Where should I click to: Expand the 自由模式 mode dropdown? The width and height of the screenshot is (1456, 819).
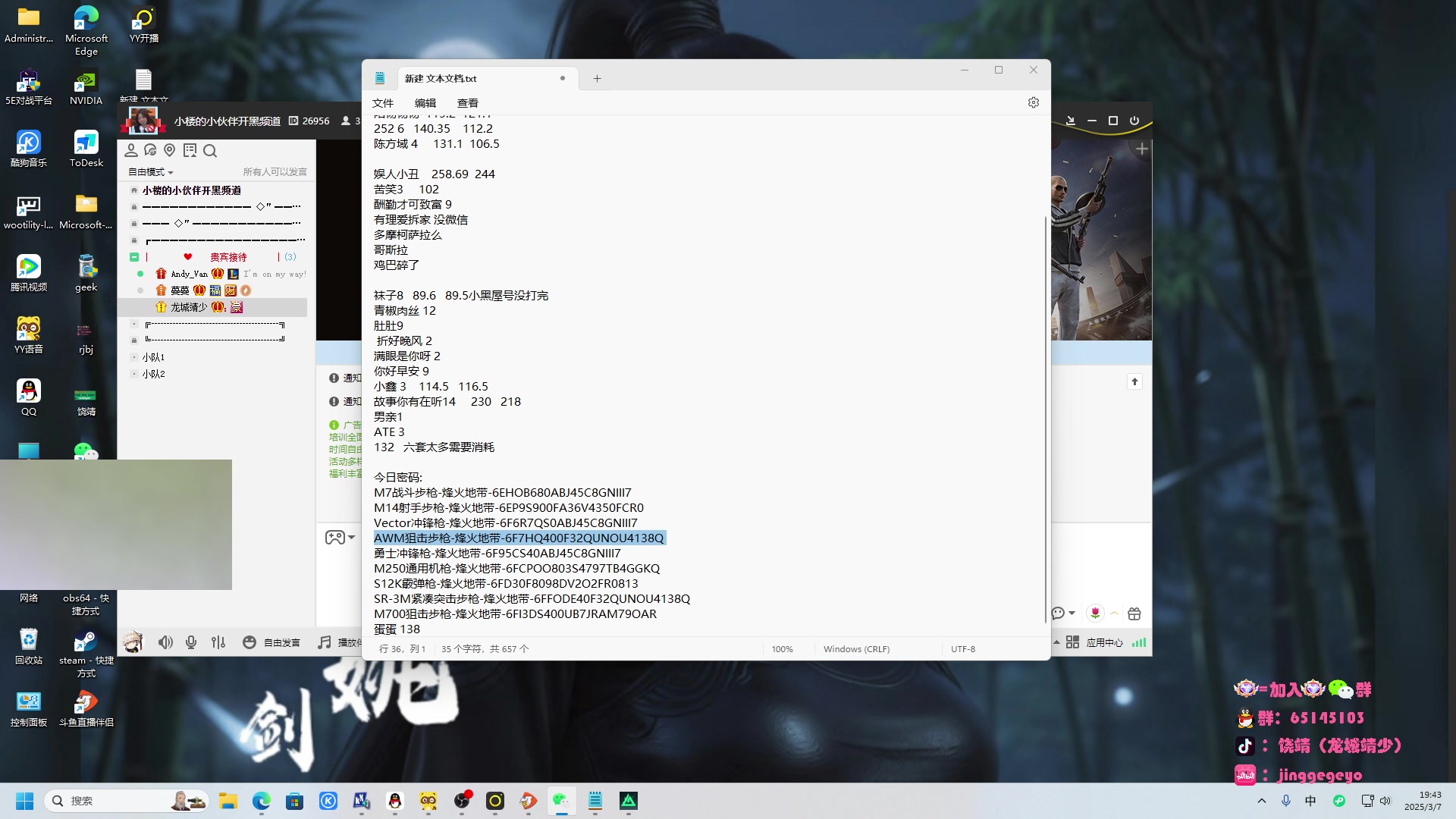[151, 172]
